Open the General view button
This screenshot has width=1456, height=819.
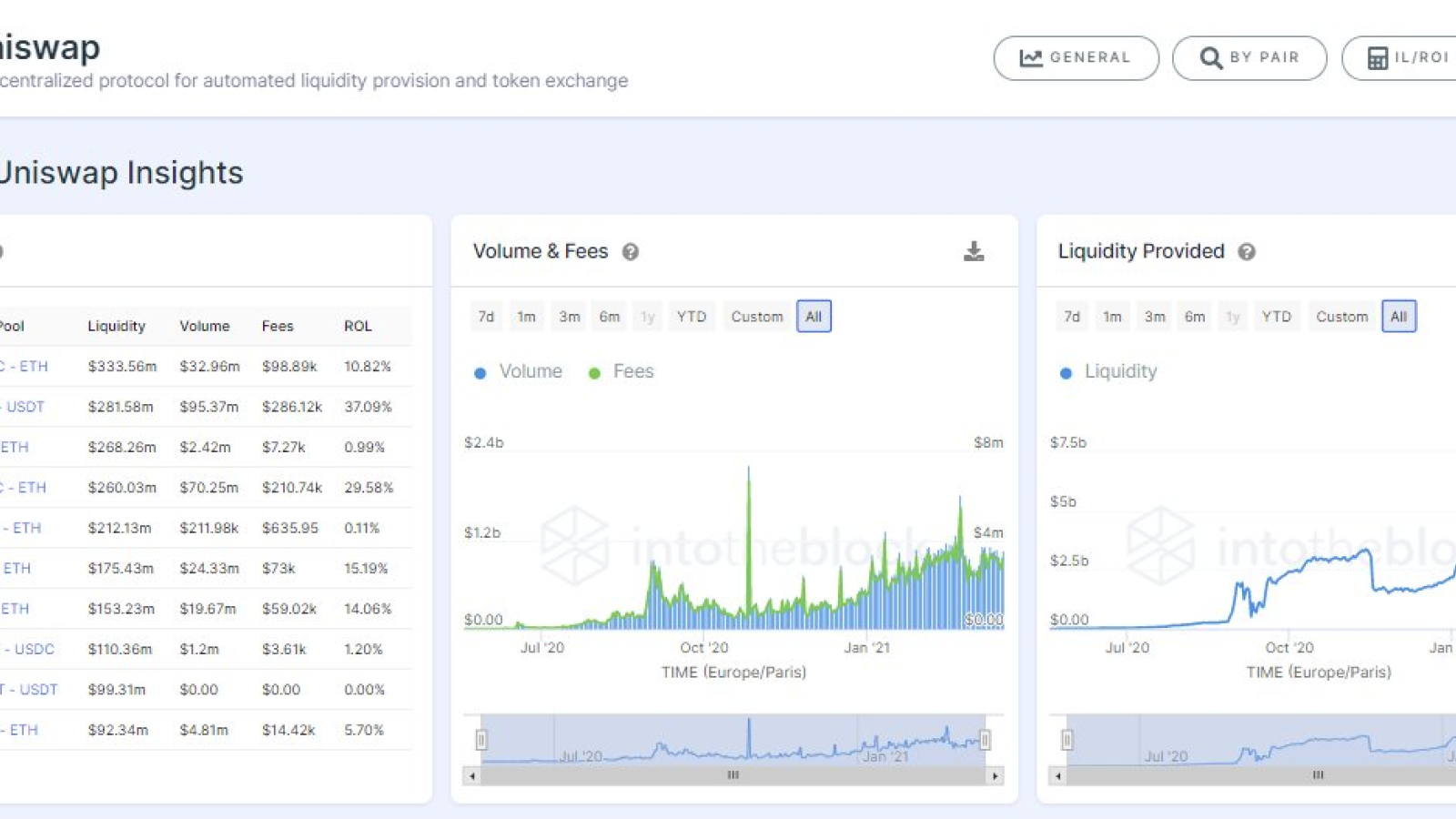click(1076, 58)
